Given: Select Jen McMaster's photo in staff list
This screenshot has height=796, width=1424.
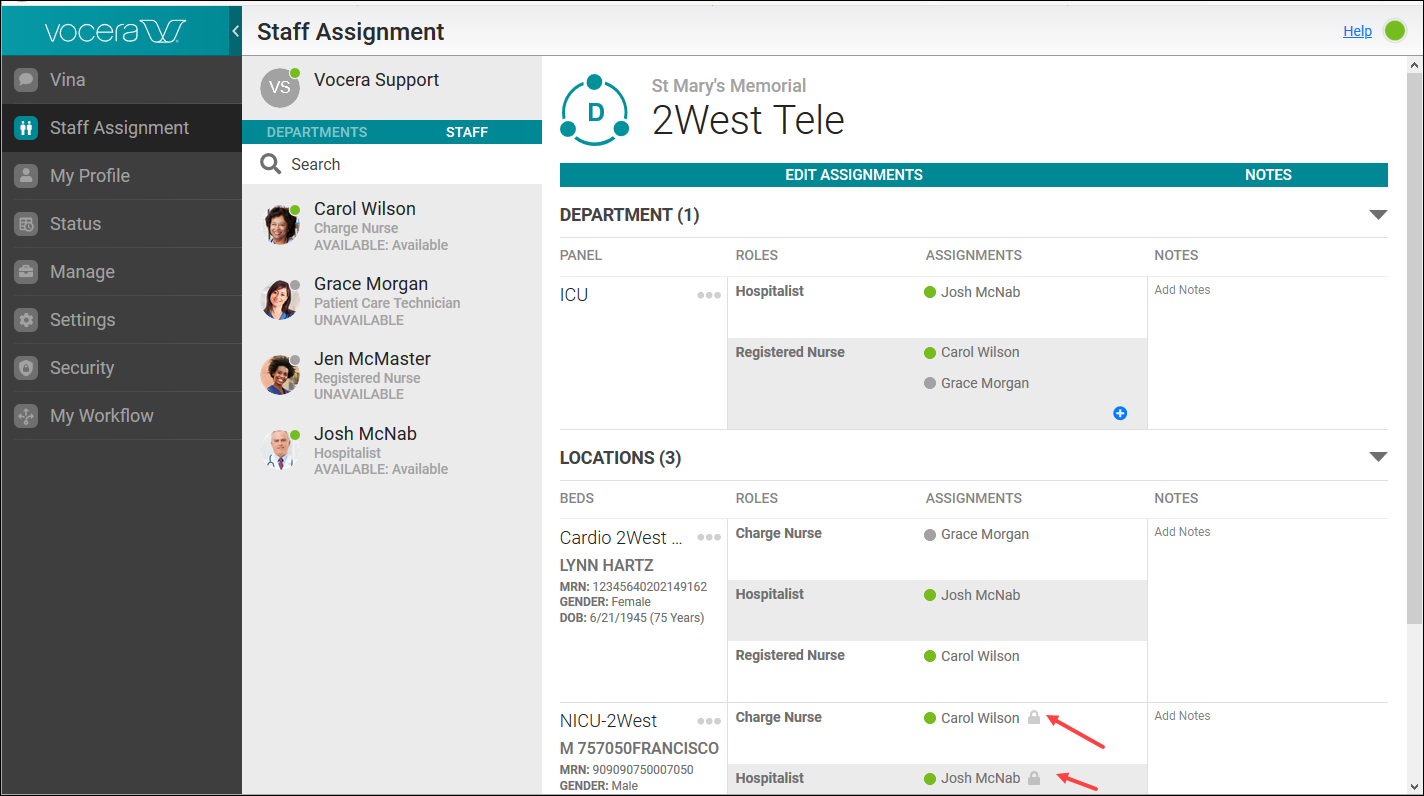Looking at the screenshot, I should (280, 375).
